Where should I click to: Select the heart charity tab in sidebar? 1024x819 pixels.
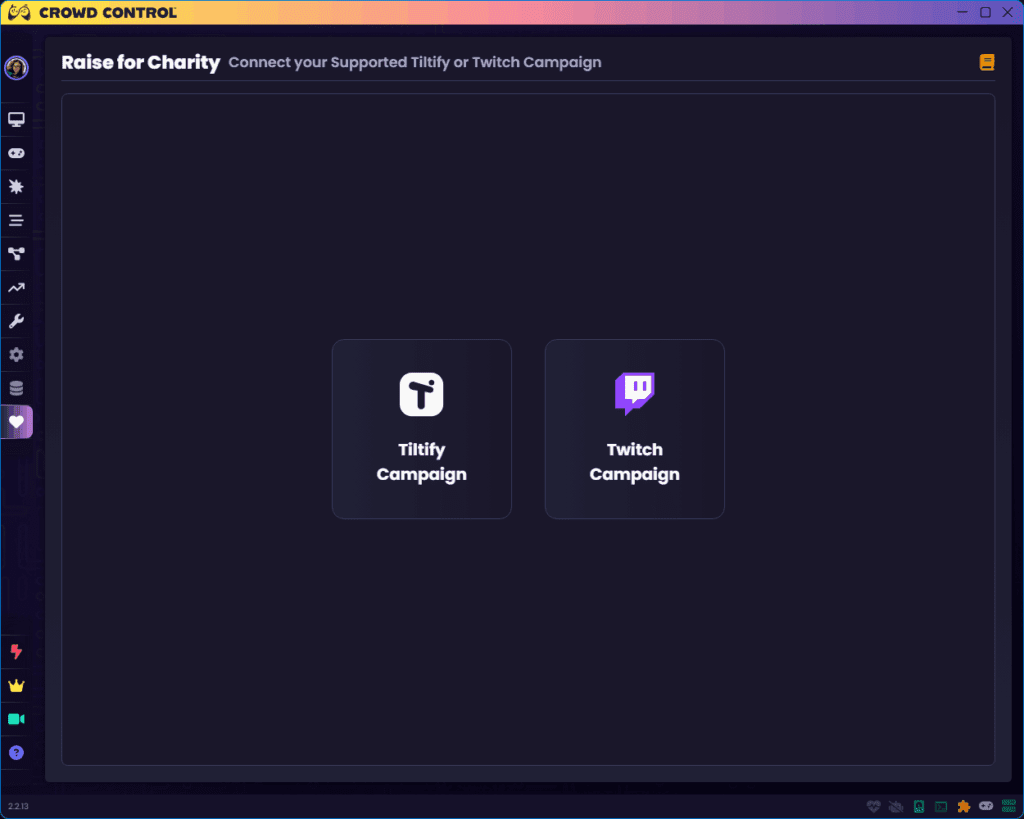16,422
